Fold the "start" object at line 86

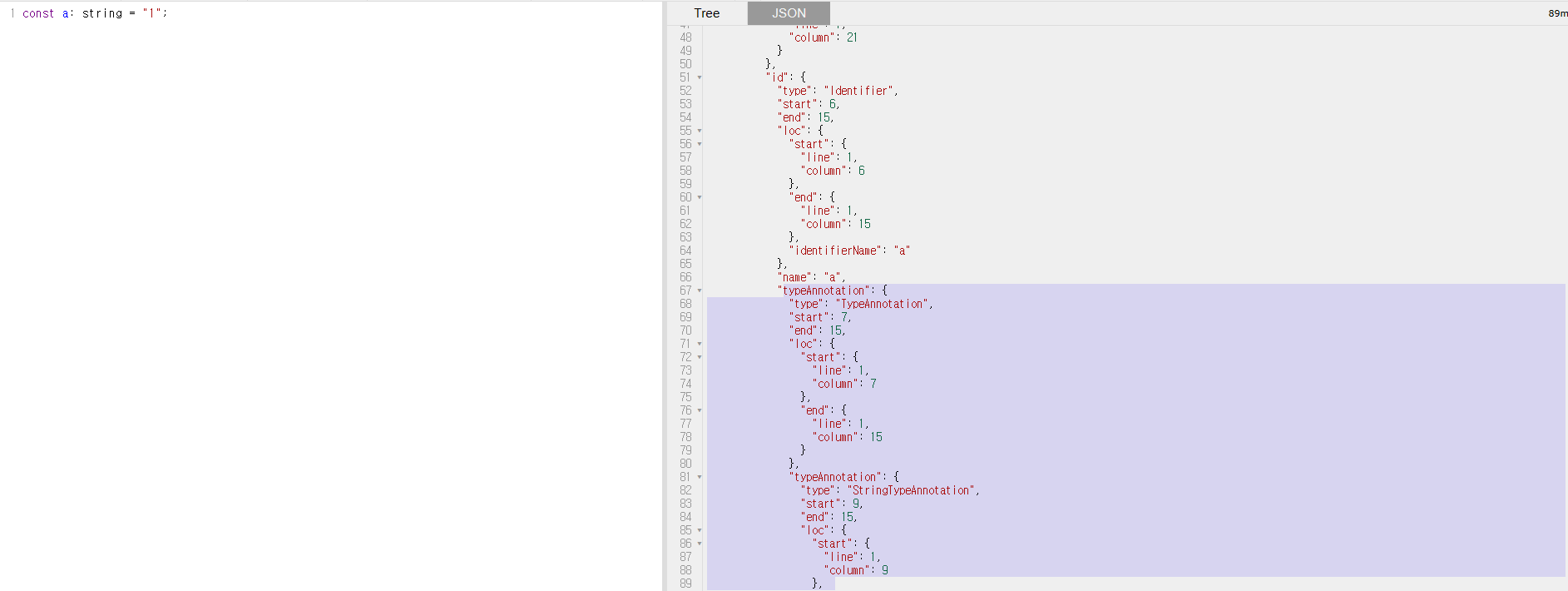point(700,544)
